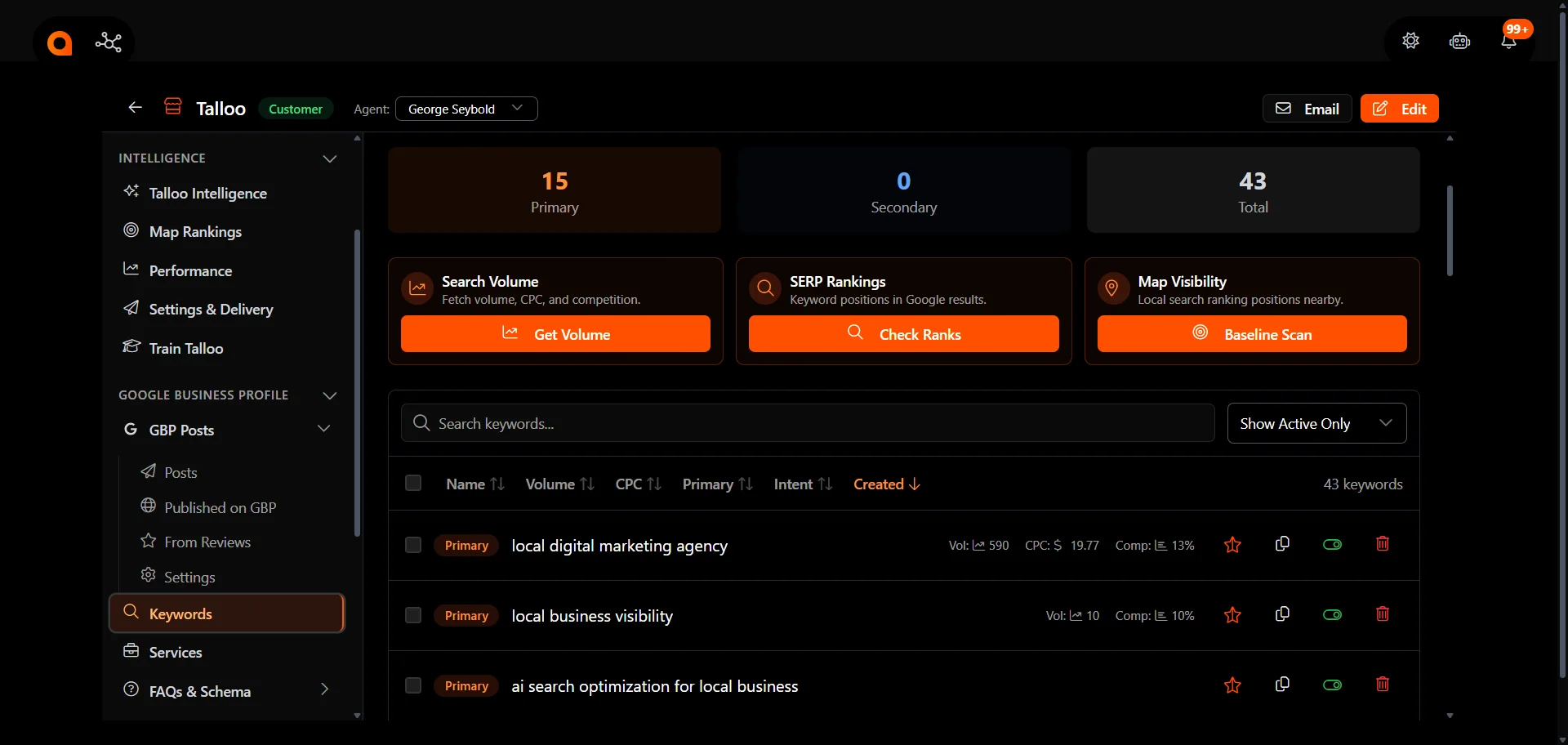This screenshot has width=1568, height=745.
Task: Open Settings & Delivery in sidebar
Action: [227, 309]
